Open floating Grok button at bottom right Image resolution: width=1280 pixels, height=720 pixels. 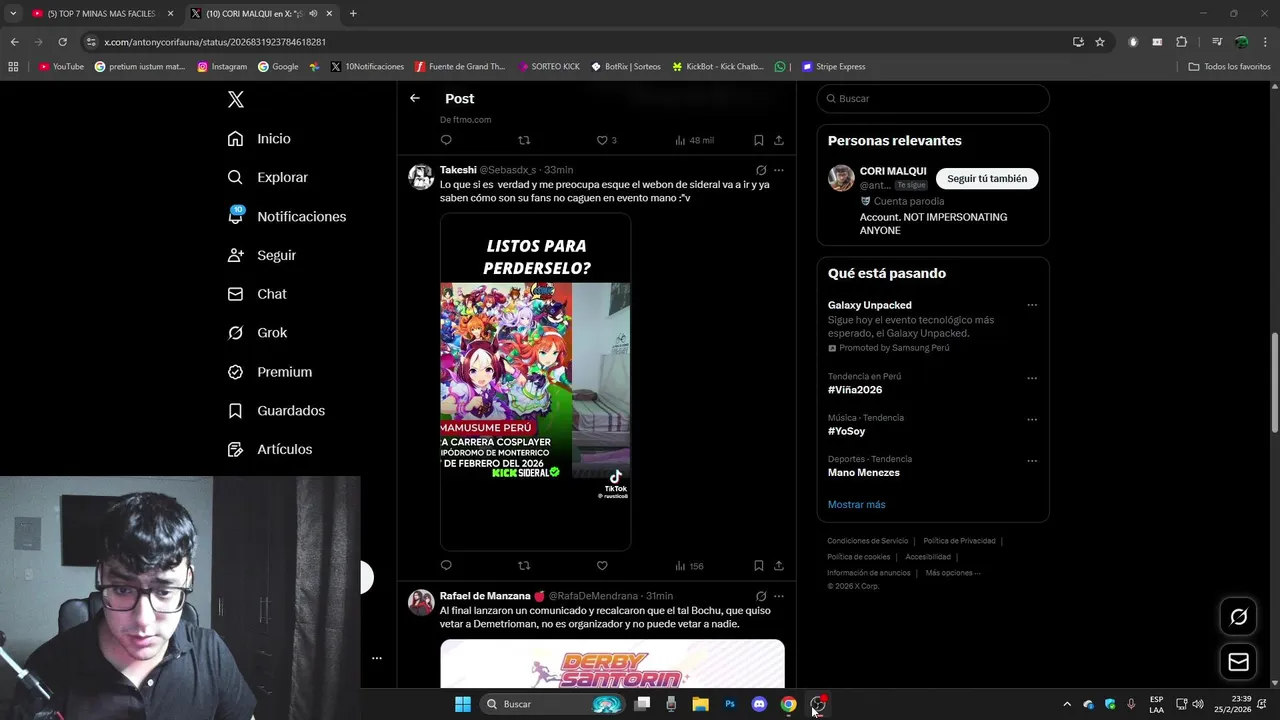[x=1238, y=617]
